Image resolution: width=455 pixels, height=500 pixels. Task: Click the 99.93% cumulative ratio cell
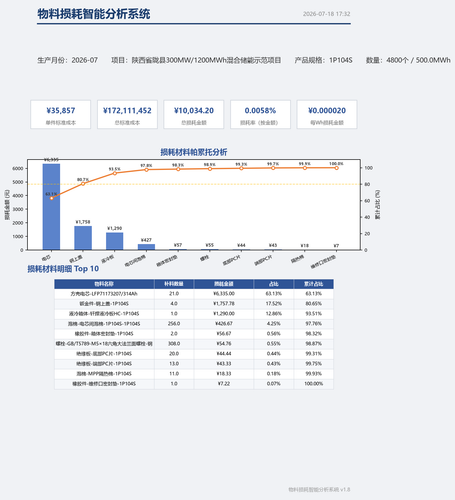tap(314, 374)
